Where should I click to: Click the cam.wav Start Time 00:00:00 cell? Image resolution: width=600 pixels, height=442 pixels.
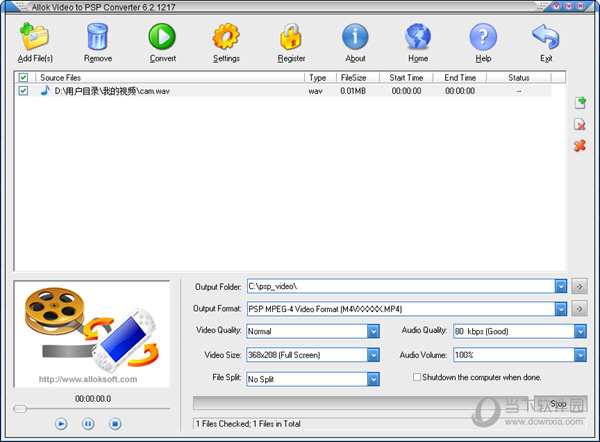(406, 91)
